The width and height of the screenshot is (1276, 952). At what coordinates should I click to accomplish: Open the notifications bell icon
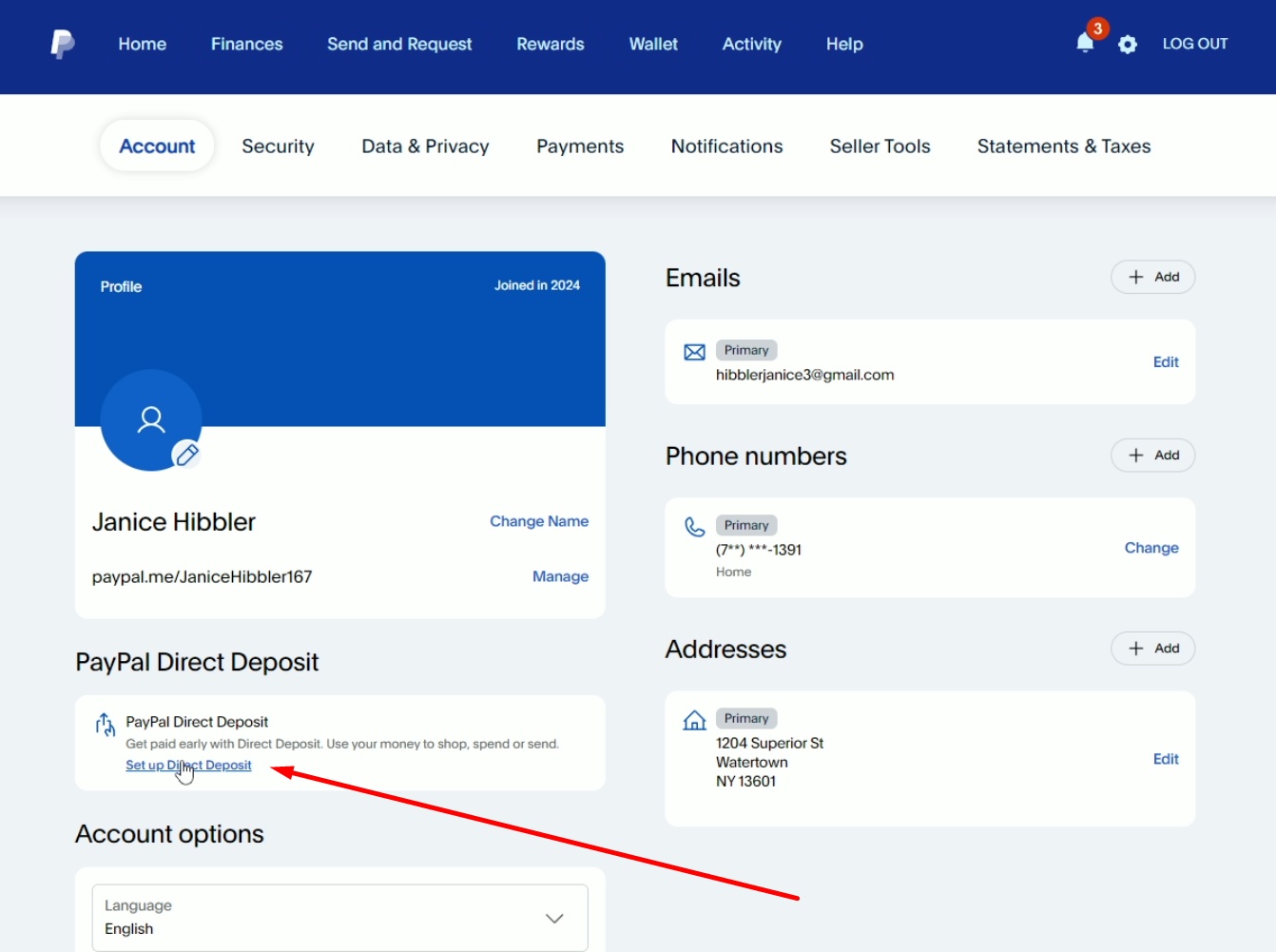[1085, 43]
